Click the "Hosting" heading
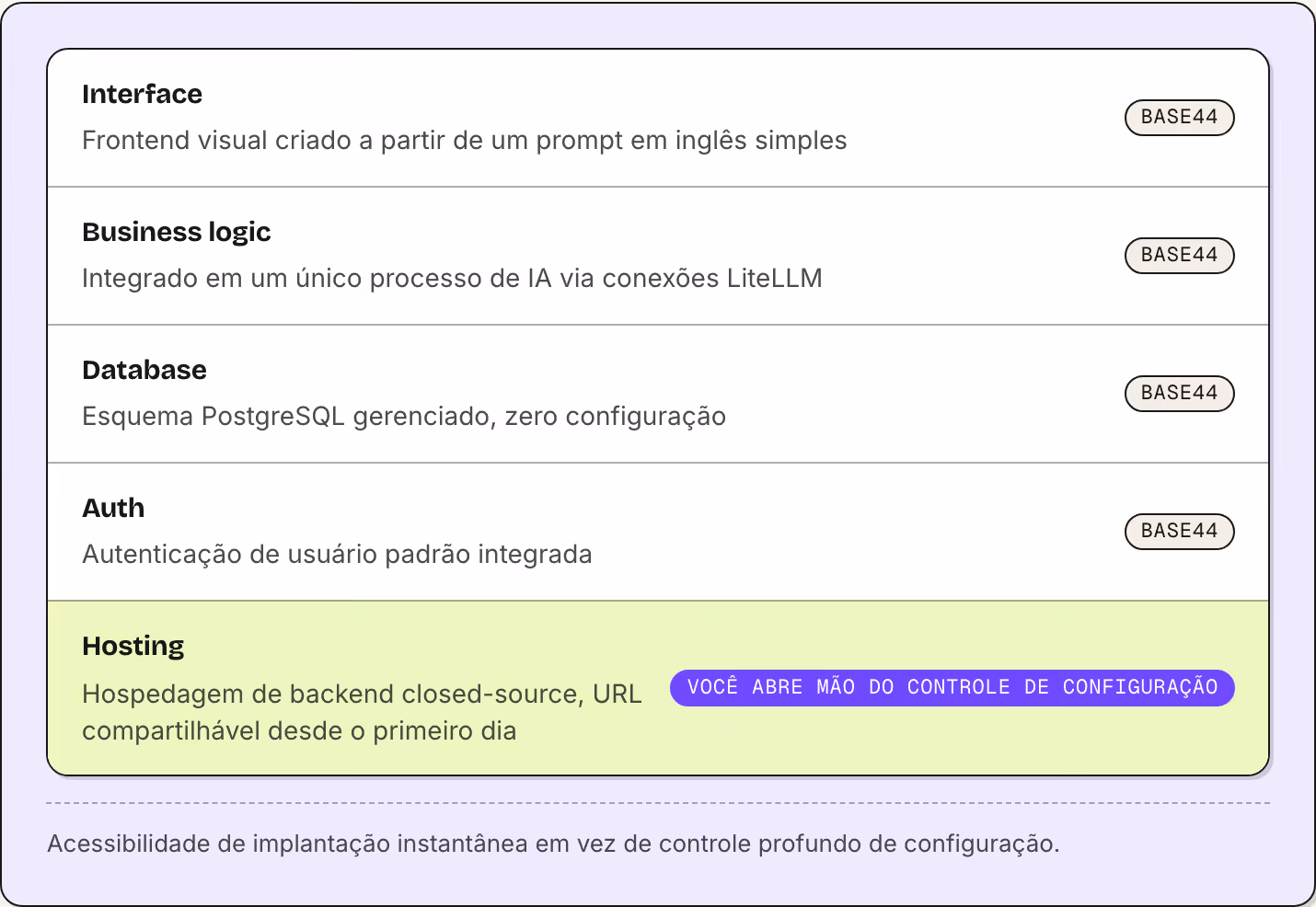 pyautogui.click(x=133, y=646)
